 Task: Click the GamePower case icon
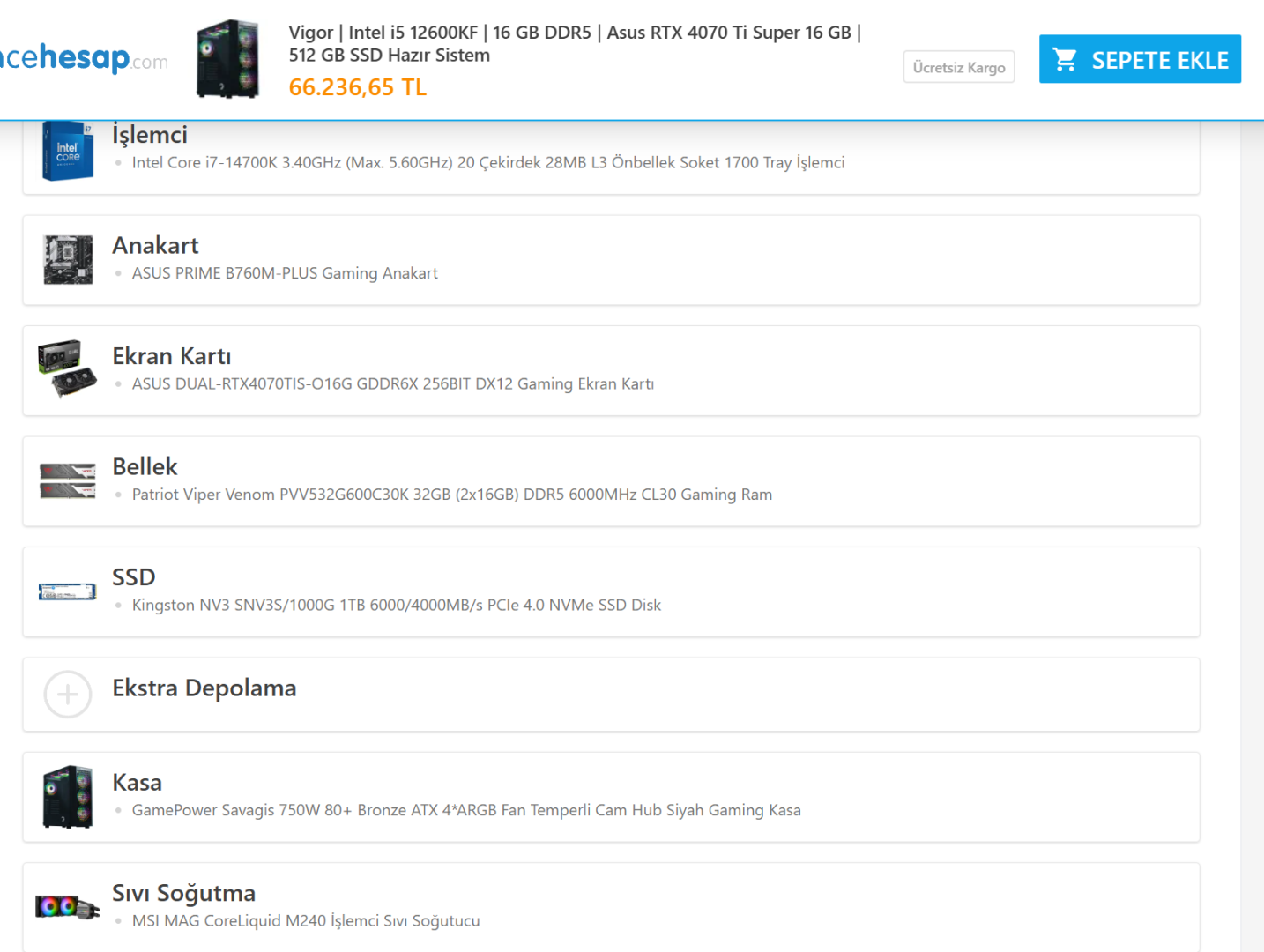tap(68, 797)
